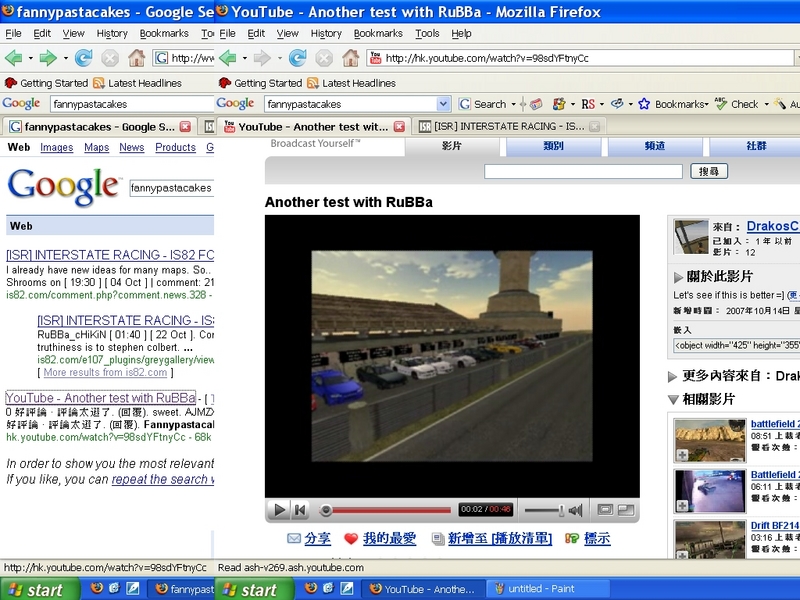Add first battlefield thumbnail to quicklist with plus
Screen dimensions: 800x600
tap(682, 455)
